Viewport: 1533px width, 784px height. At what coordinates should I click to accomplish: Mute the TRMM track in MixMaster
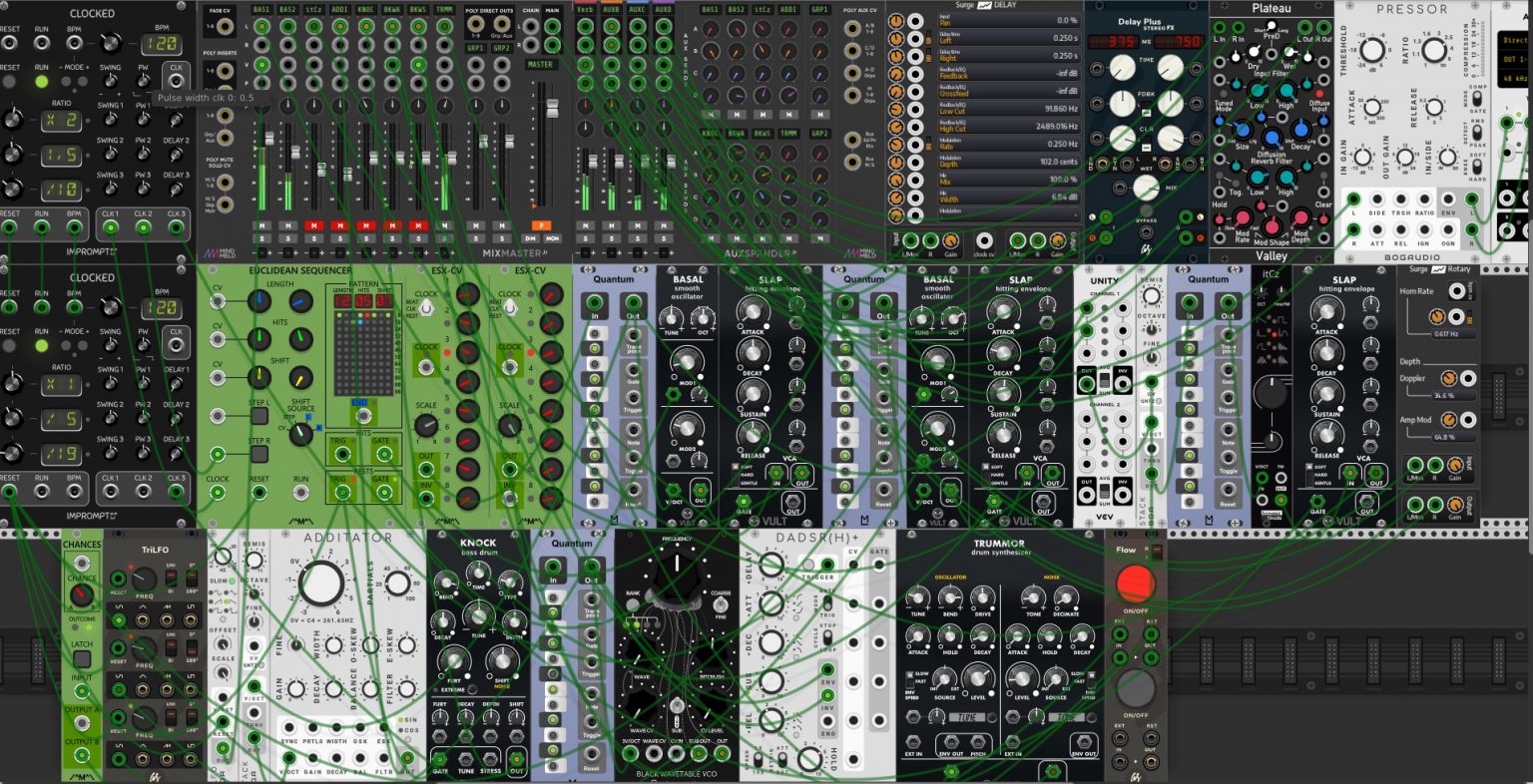pyautogui.click(x=443, y=226)
